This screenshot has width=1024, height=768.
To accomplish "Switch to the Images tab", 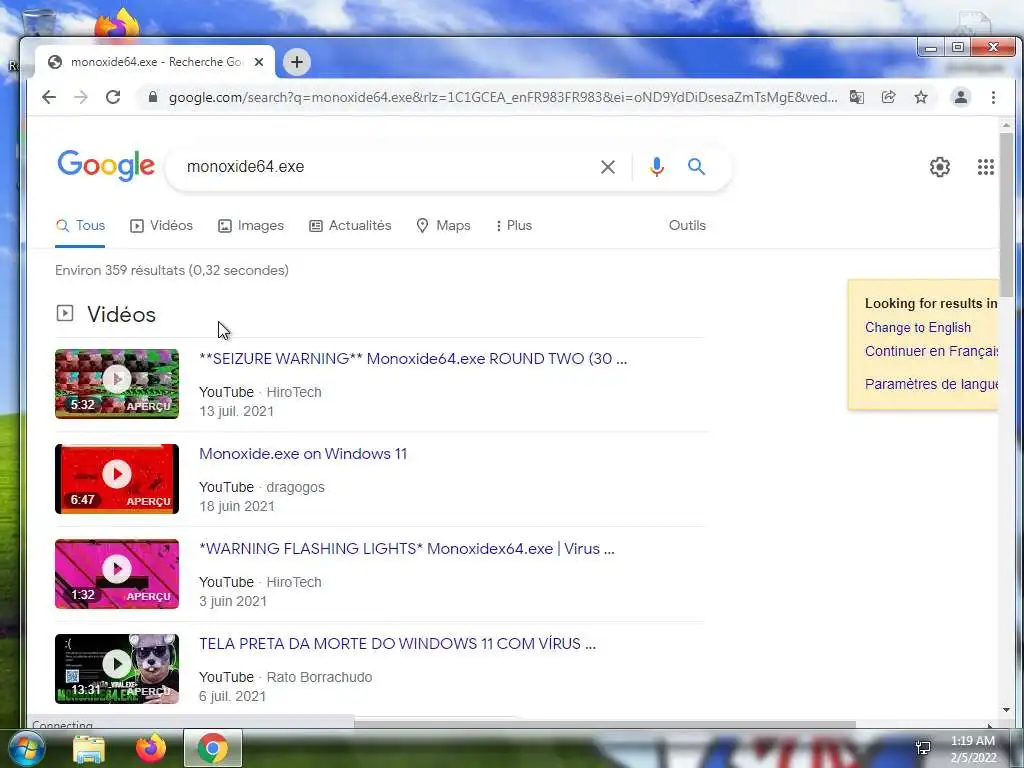I will (x=251, y=226).
